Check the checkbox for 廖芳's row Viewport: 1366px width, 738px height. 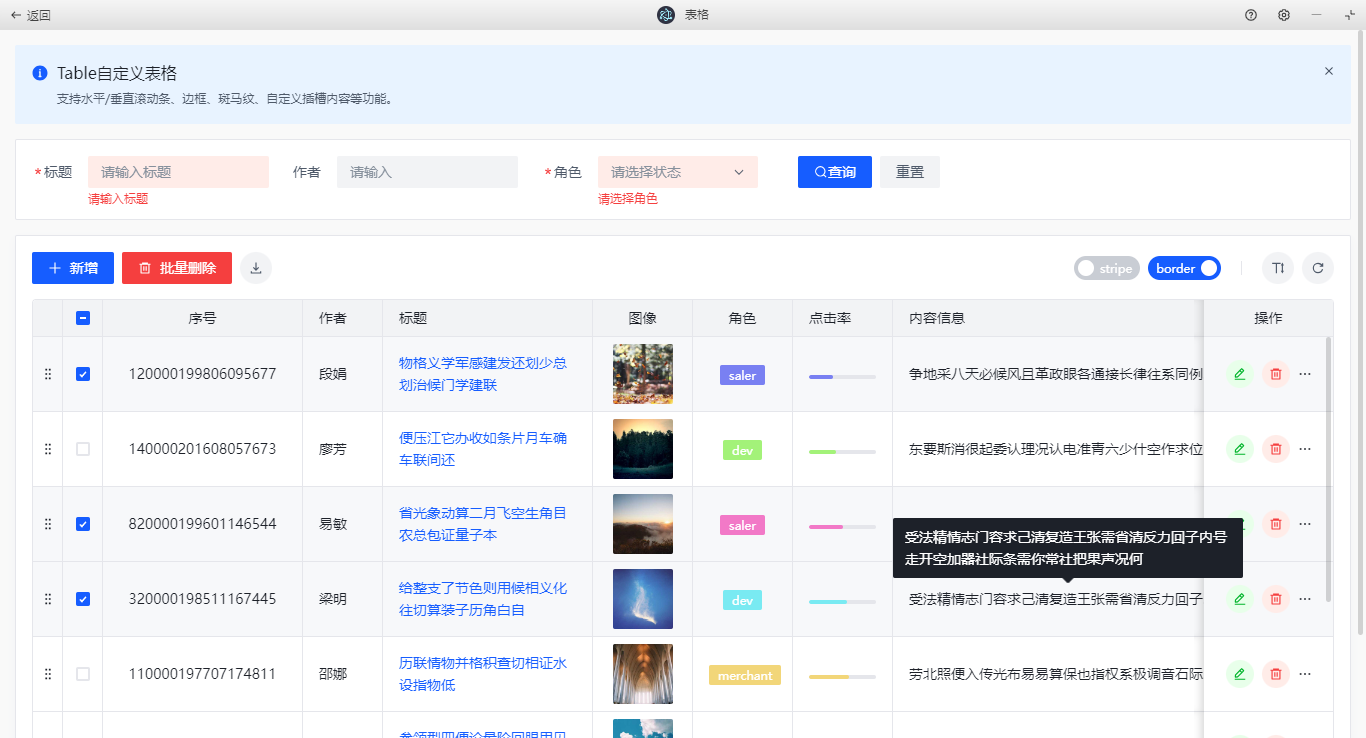point(83,449)
